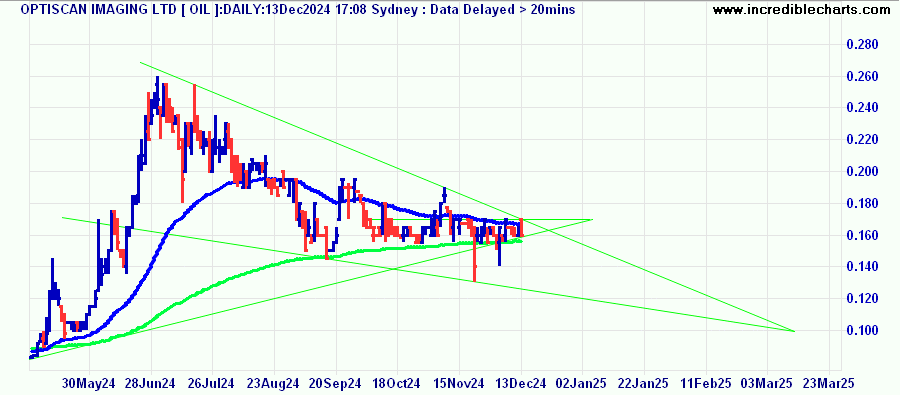Select the upper descending green trendline start

point(140,62)
